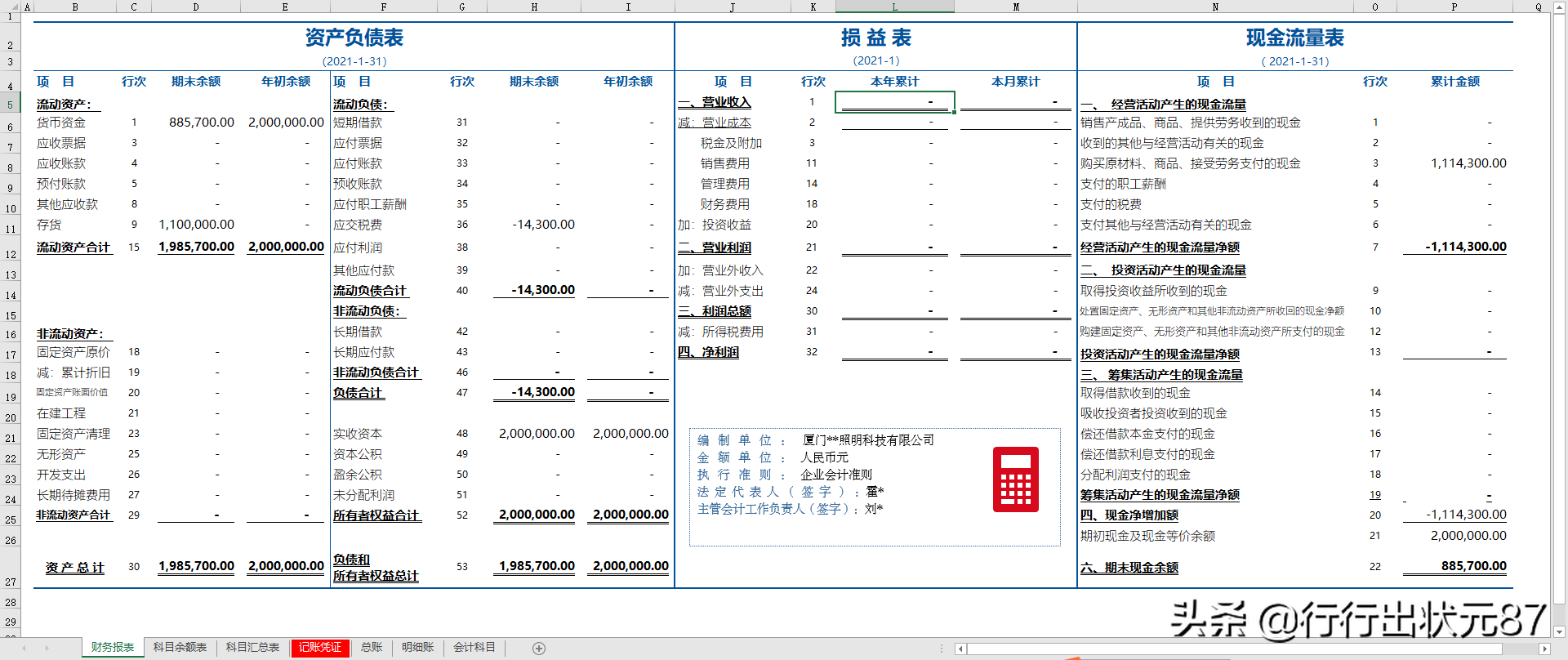
Task: Select the 应交税费 value -14,300.00
Action: point(544,225)
